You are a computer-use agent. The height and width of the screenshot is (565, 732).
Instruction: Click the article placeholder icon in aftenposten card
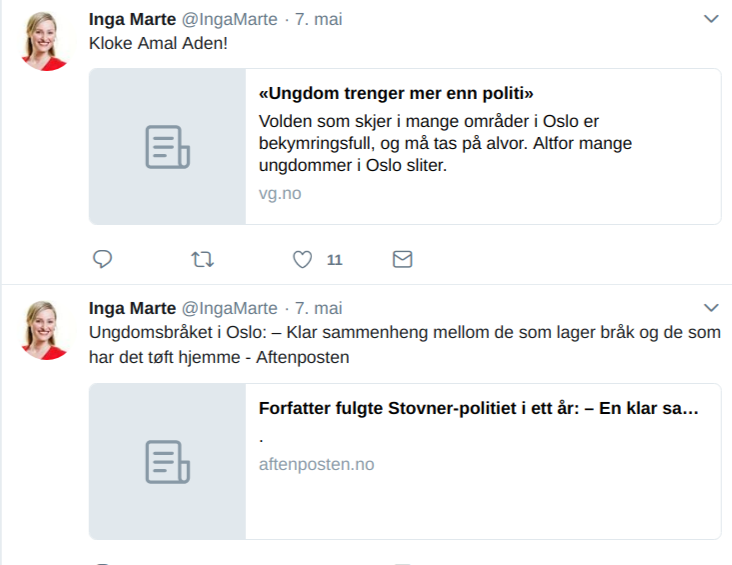[167, 461]
